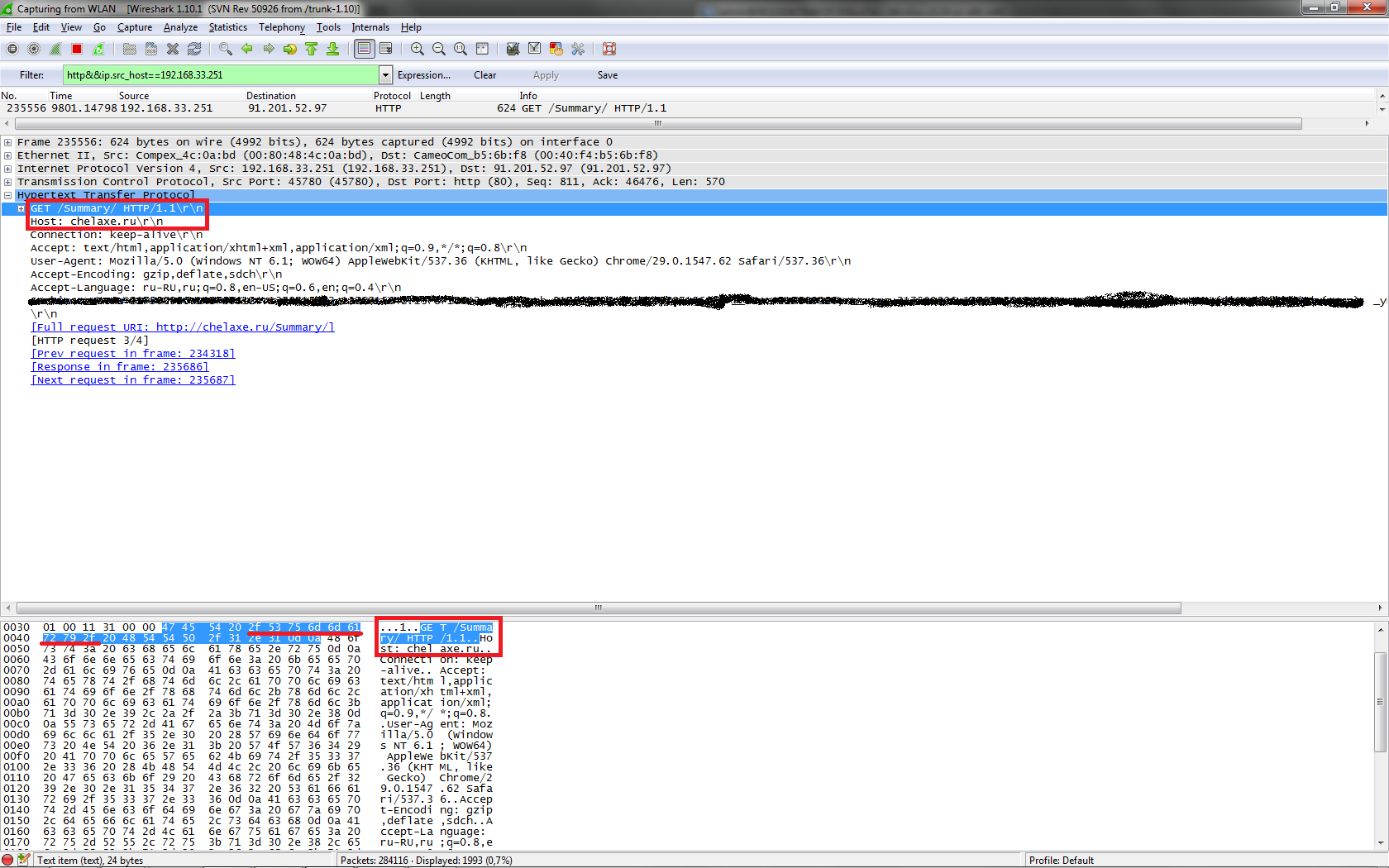Viewport: 1389px width, 868px height.
Task: Click the Expression... button
Action: (x=424, y=75)
